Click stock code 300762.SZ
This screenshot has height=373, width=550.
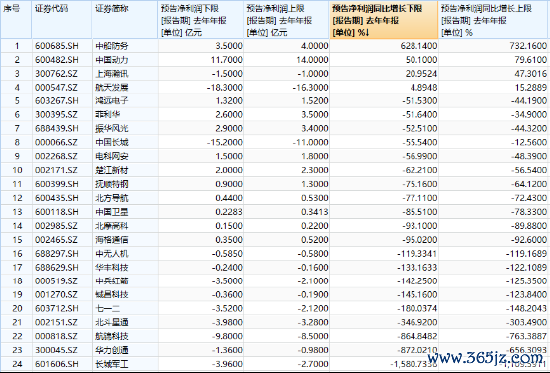pyautogui.click(x=56, y=74)
